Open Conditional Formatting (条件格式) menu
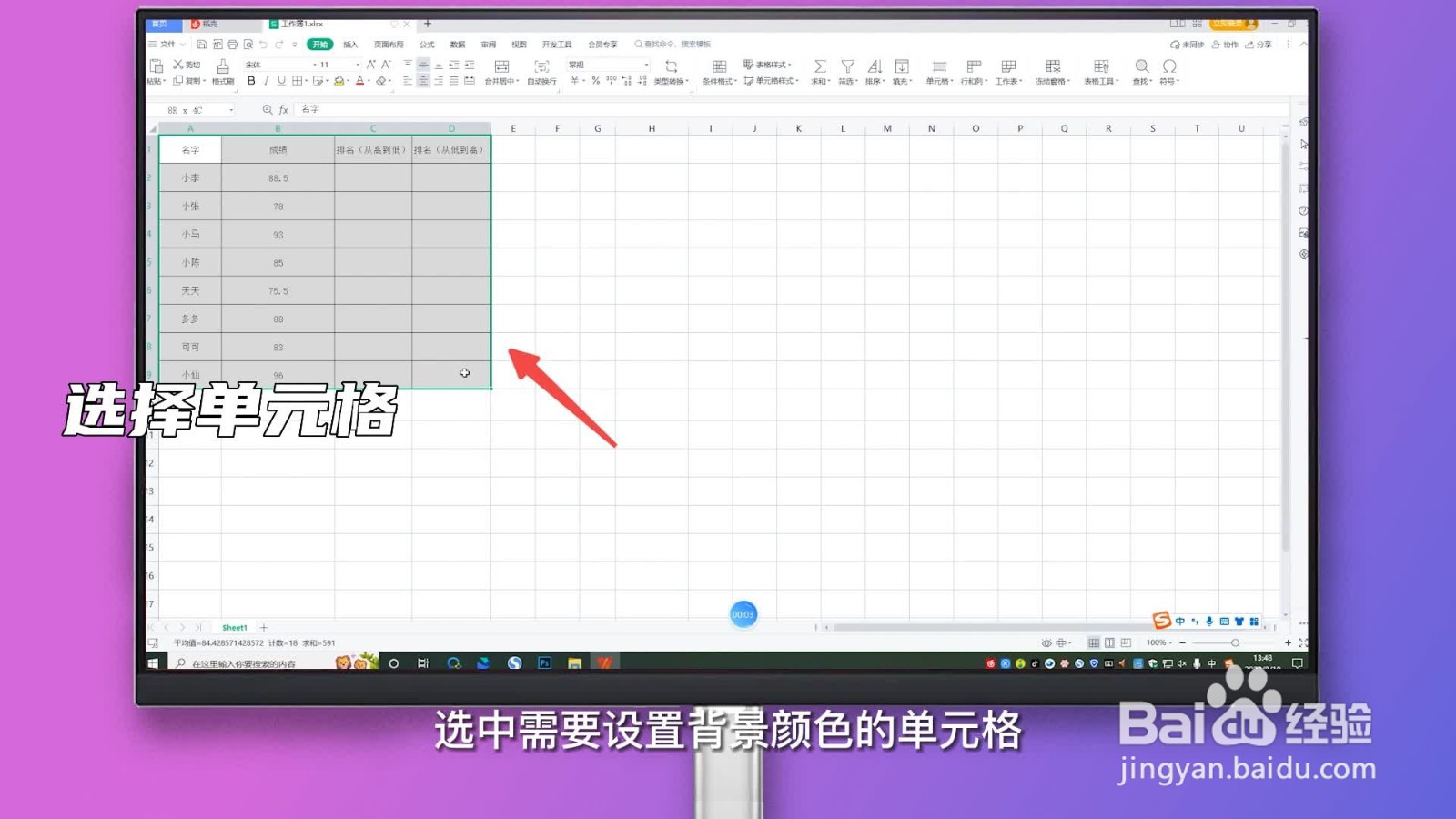 point(719,72)
